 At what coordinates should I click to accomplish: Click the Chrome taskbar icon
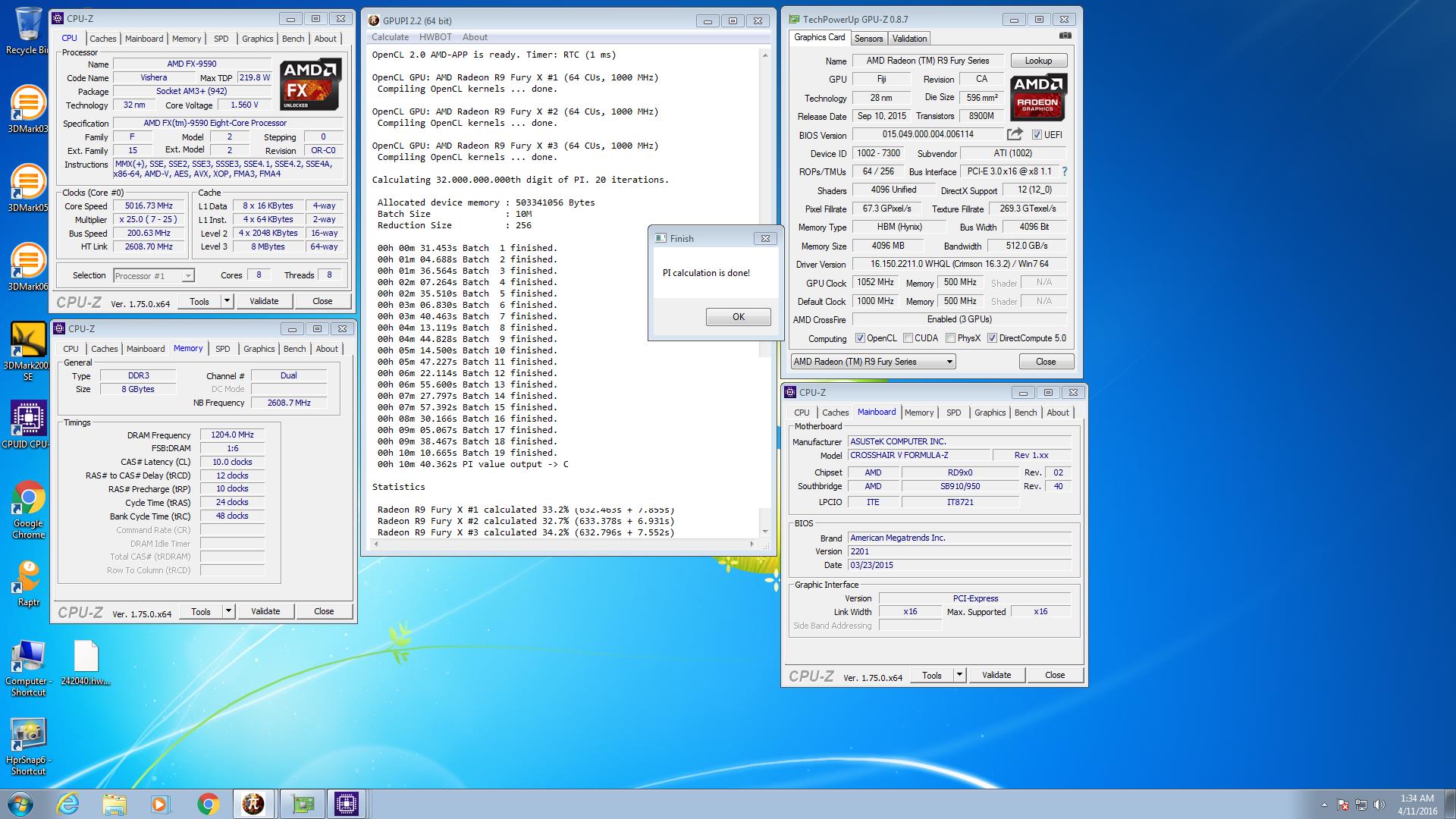[x=208, y=804]
